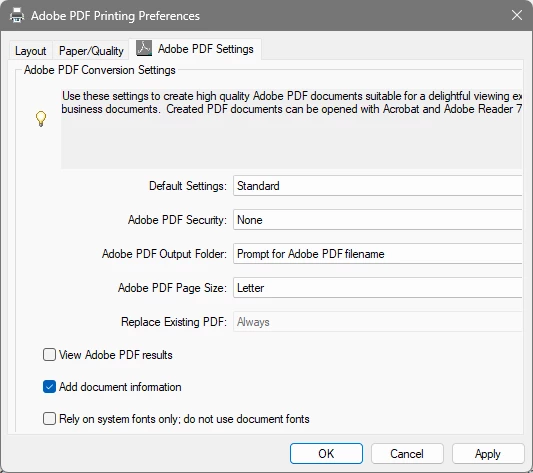The image size is (533, 473).
Task: Click the settings description text box
Action: tap(292, 129)
